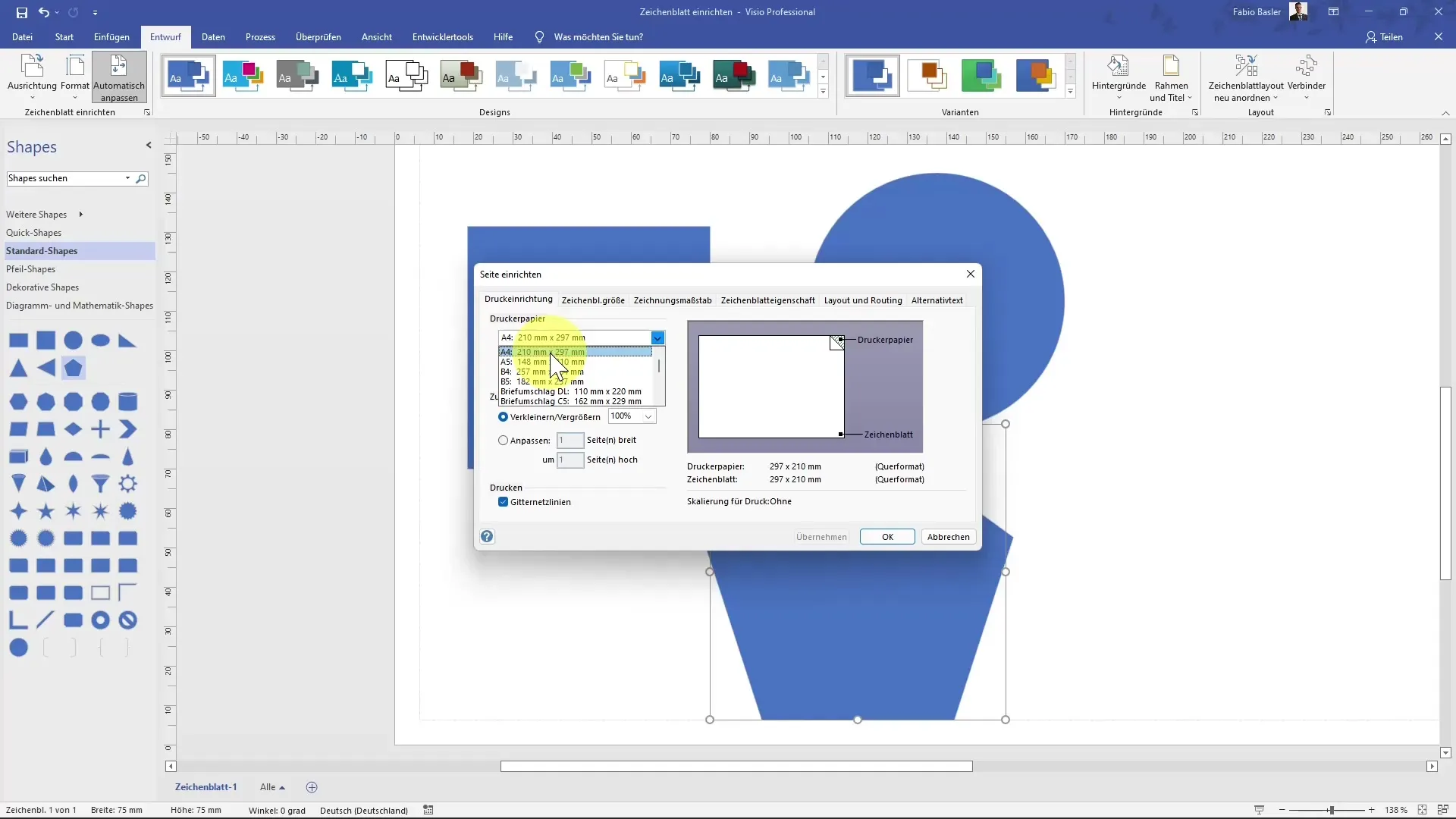Open the Verbinder connector options

coord(1306,77)
